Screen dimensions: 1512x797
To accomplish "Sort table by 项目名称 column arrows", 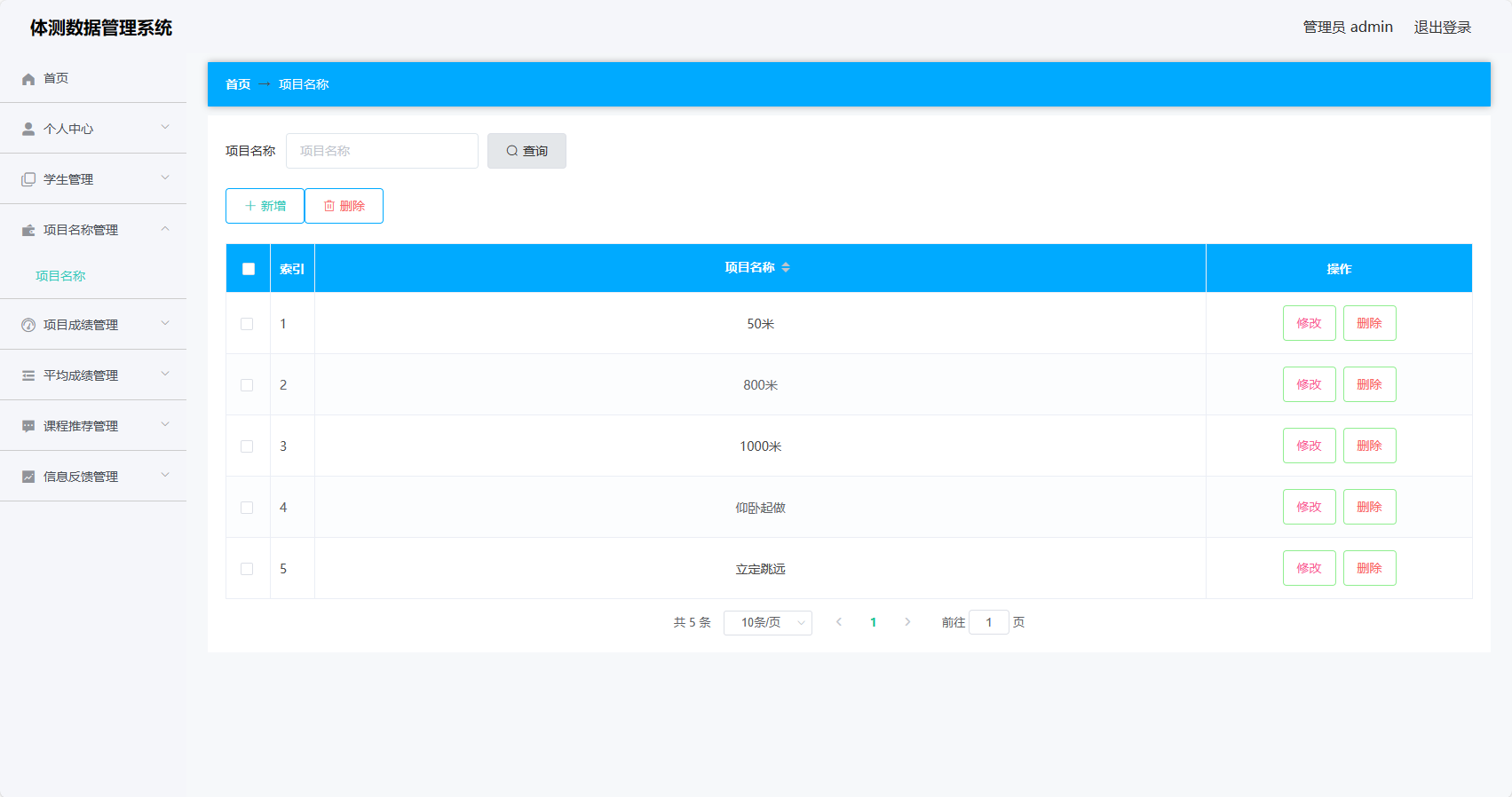I will (786, 268).
